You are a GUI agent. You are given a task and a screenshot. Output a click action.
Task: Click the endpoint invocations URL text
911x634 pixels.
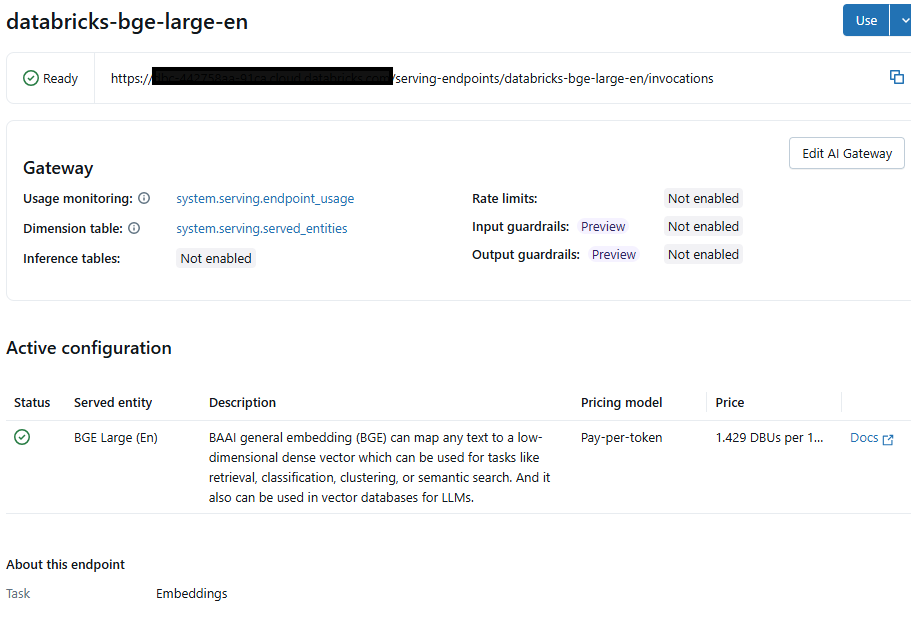tap(412, 78)
